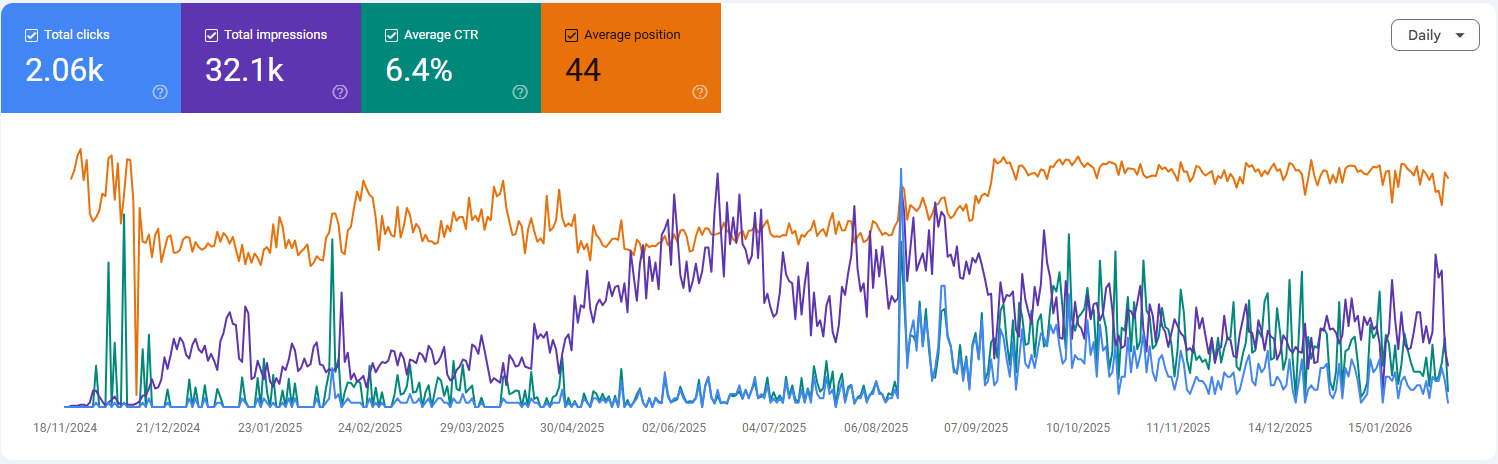The width and height of the screenshot is (1498, 464).
Task: Open help question mark on Average CTR card
Action: tap(520, 92)
